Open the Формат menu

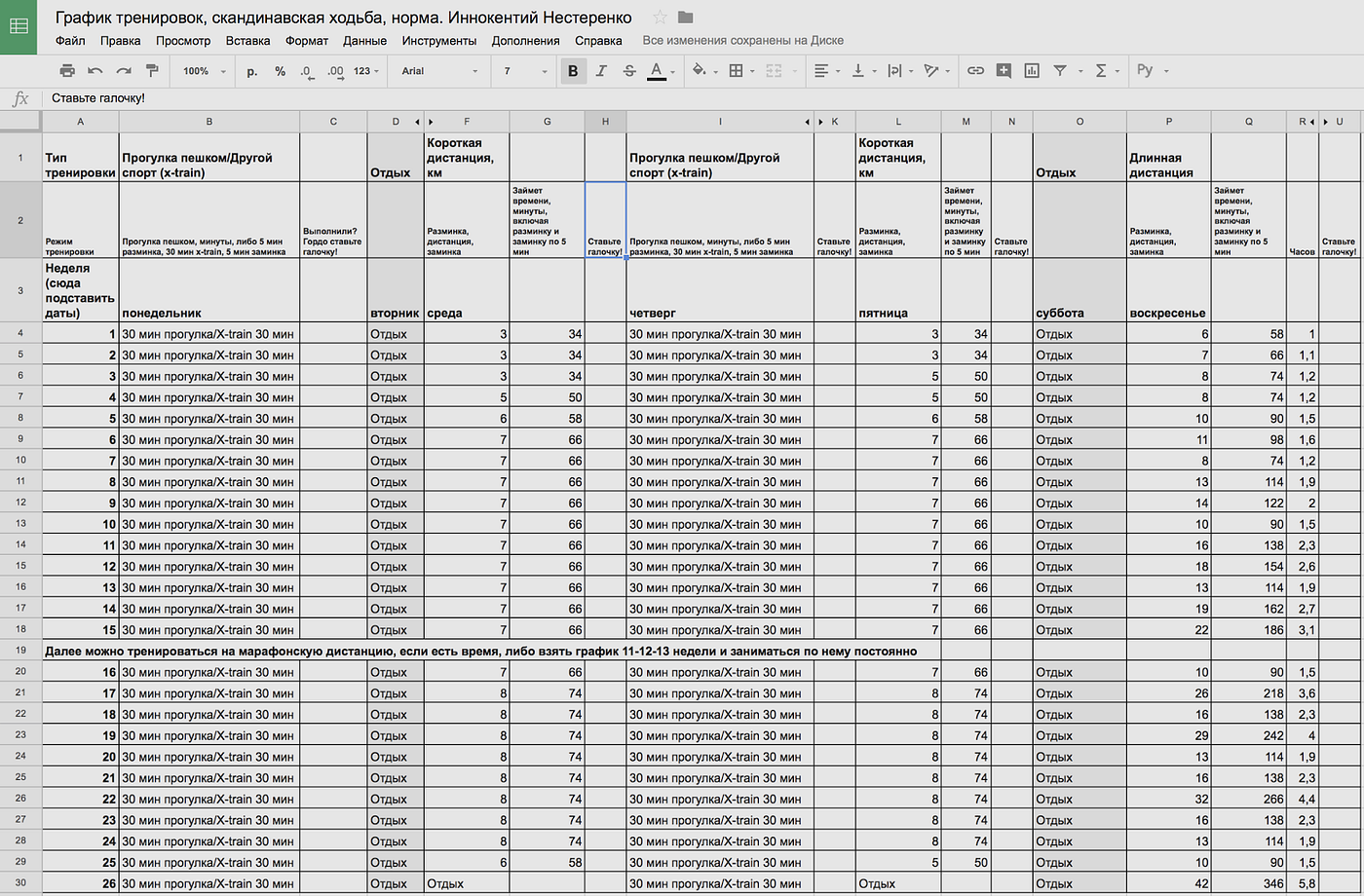307,41
